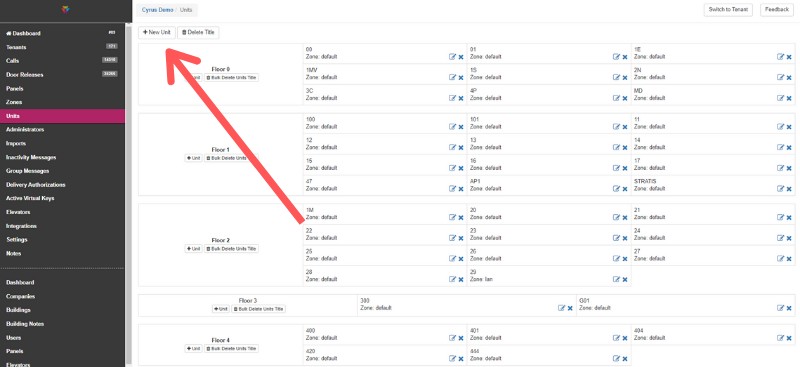Edit unit 404 via pencil icon
The image size is (800, 367).
pos(781,337)
